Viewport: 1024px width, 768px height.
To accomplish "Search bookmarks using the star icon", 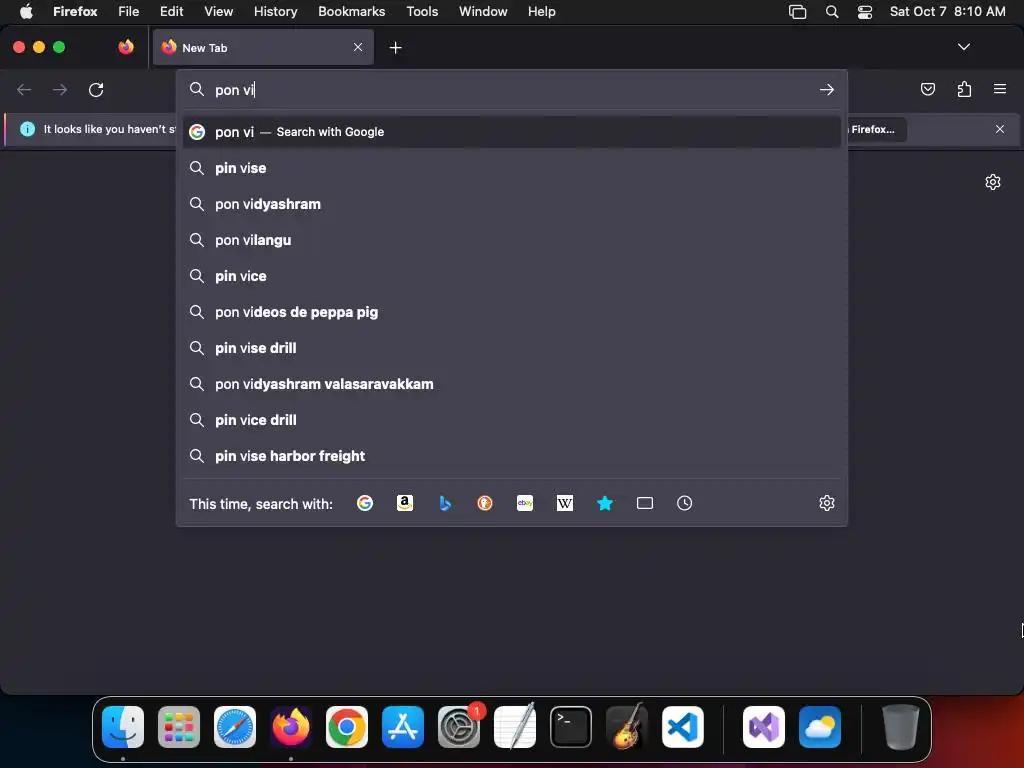I will point(605,503).
